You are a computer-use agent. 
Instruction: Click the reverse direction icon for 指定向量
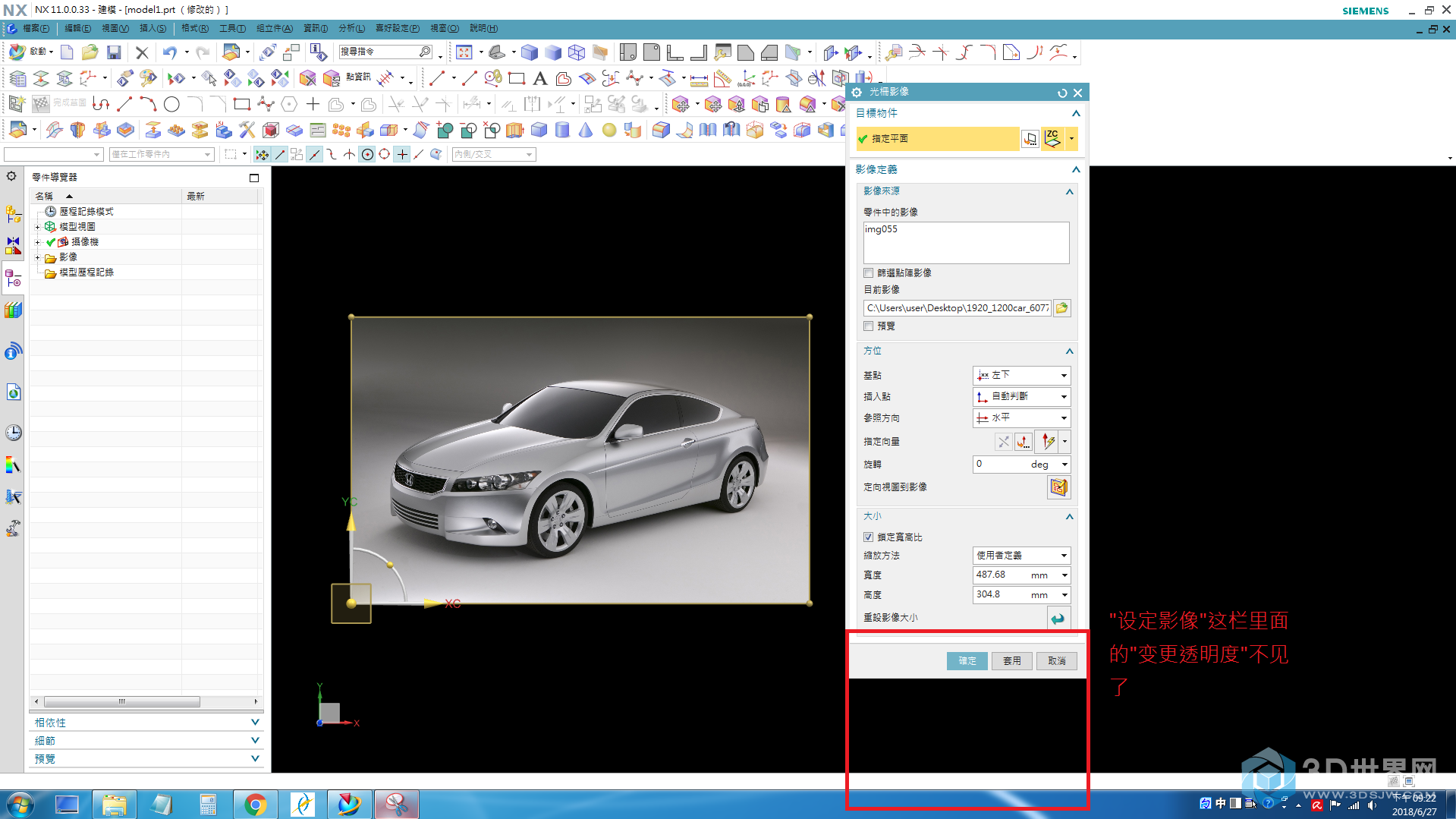(x=1003, y=441)
